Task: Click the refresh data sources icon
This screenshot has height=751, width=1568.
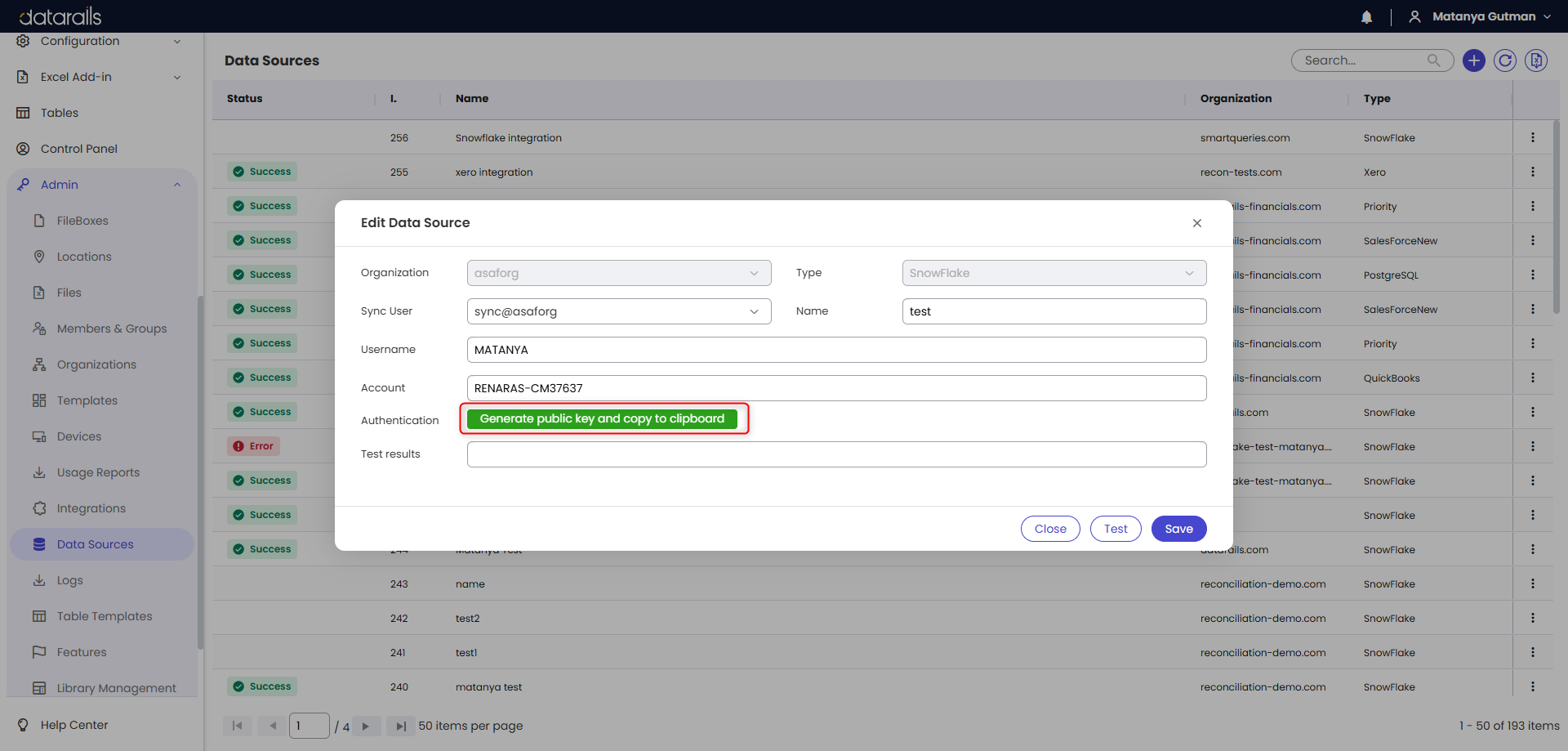Action: 1504,60
